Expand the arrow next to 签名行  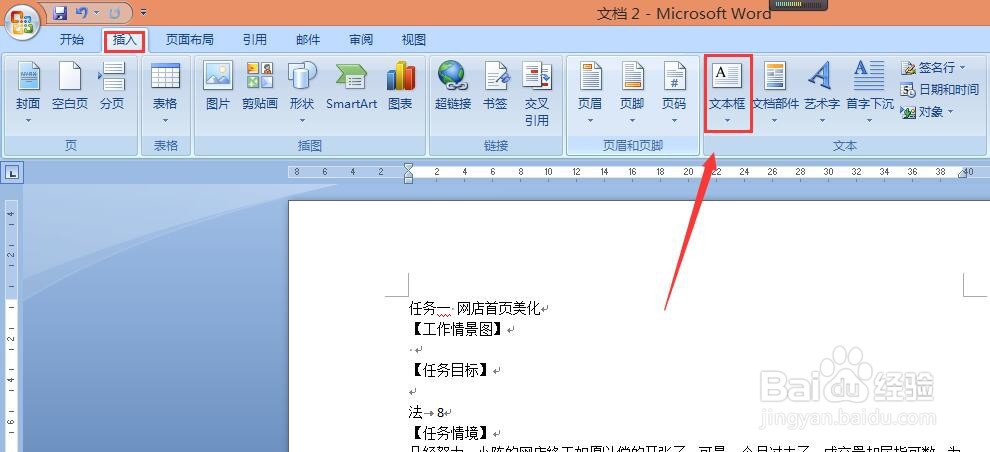click(963, 68)
